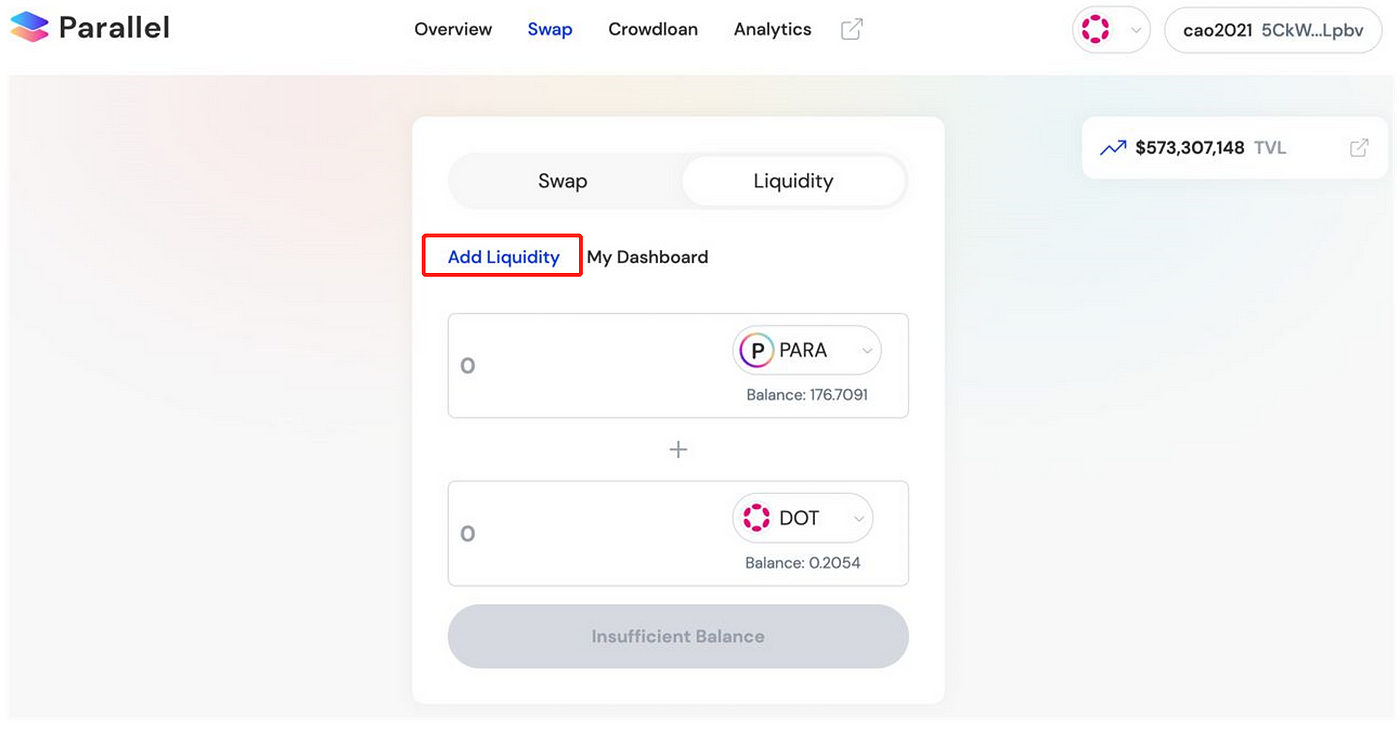Select the Add Liquidity tab
The image size is (1400, 730).
coord(503,257)
